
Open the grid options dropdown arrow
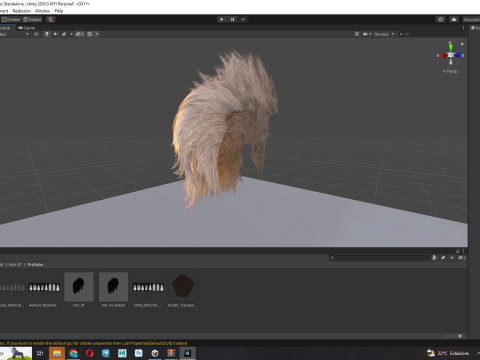pos(97,34)
